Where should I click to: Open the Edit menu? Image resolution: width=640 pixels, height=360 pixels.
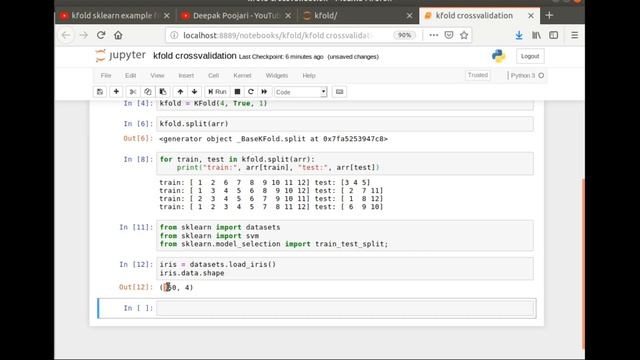131,76
